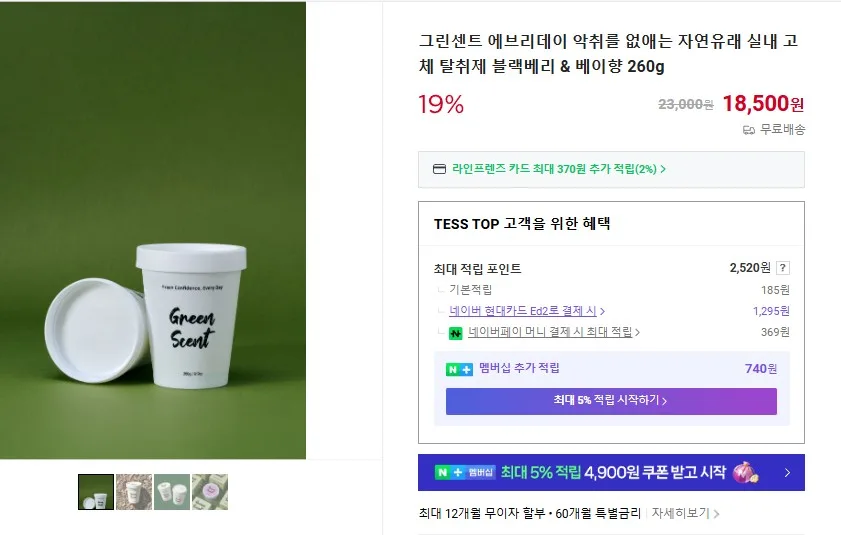Open 네이버페이 머니 결제 시 최대 적립 link
841x535 pixels.
[554, 332]
